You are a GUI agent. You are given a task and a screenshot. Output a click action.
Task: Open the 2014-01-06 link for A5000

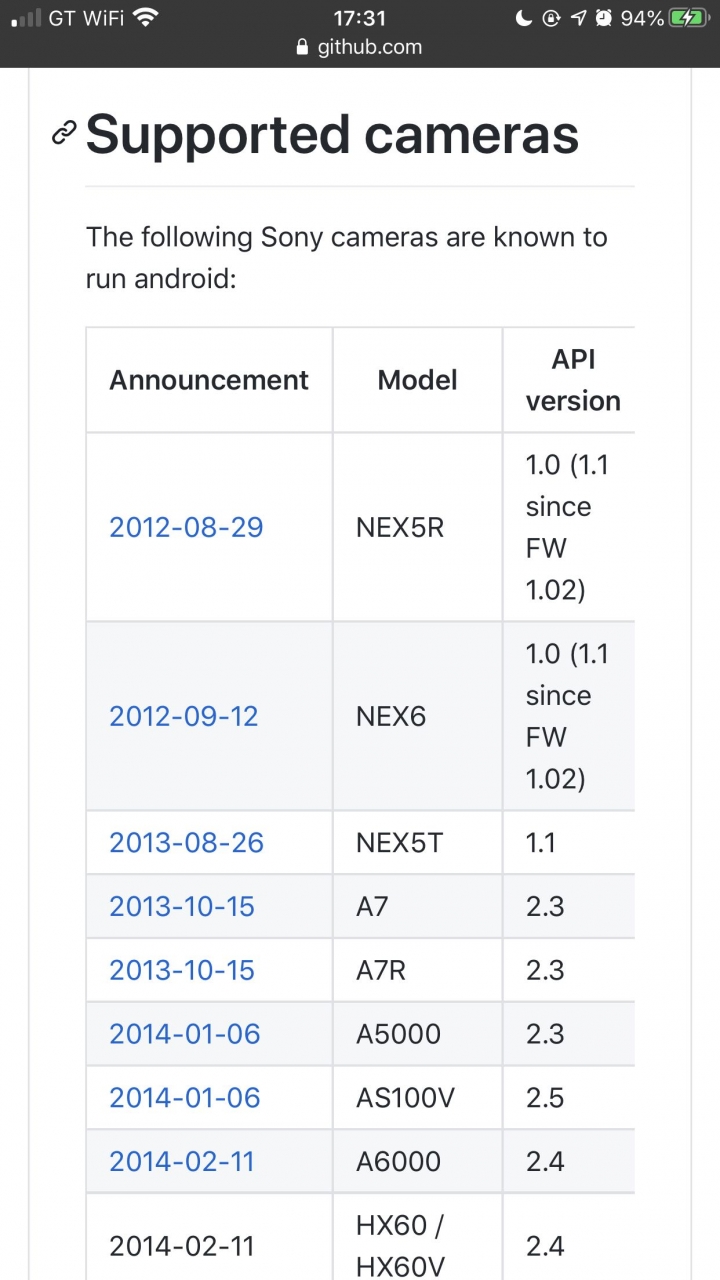[x=185, y=1034]
